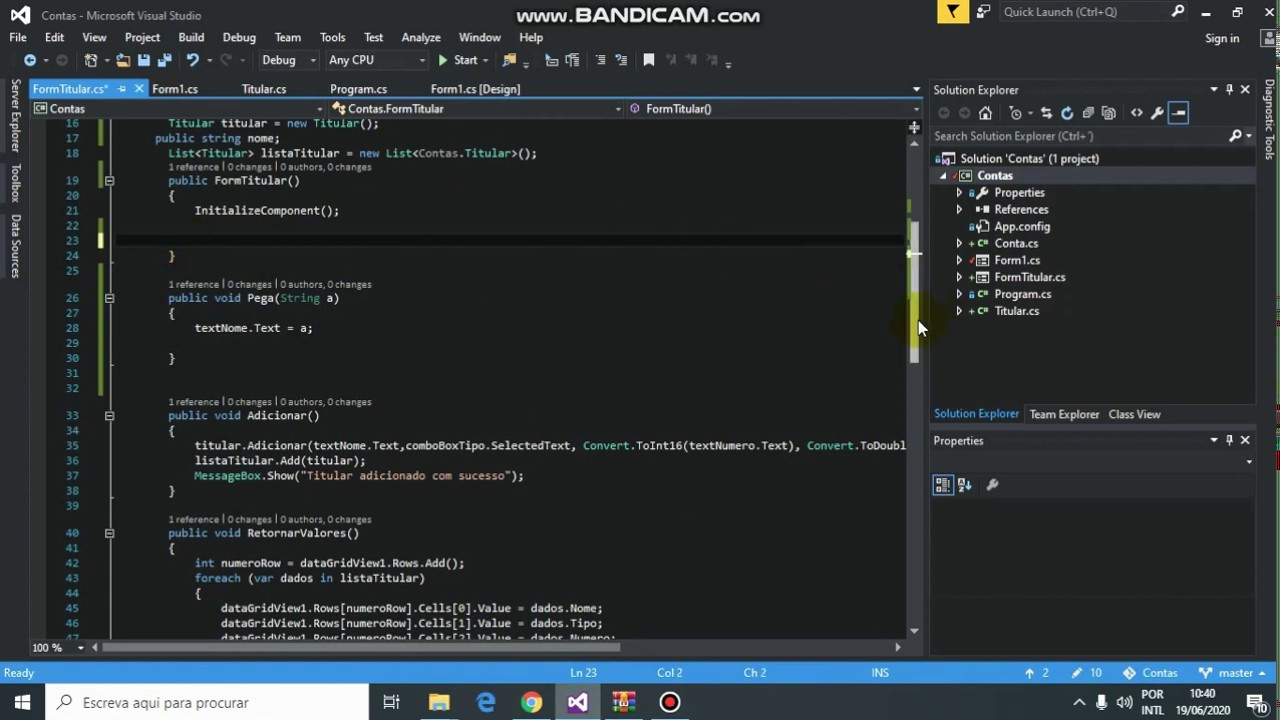Click the editor vertical scrollbar thumb
This screenshot has width=1280, height=720.
coord(914,292)
